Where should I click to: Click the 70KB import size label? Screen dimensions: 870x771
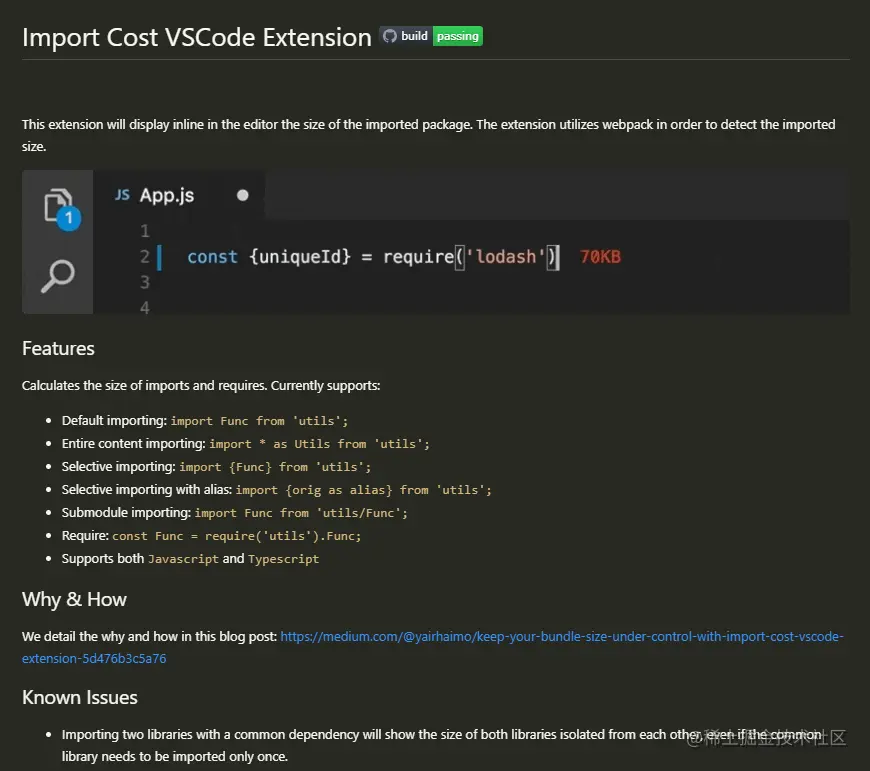(600, 257)
